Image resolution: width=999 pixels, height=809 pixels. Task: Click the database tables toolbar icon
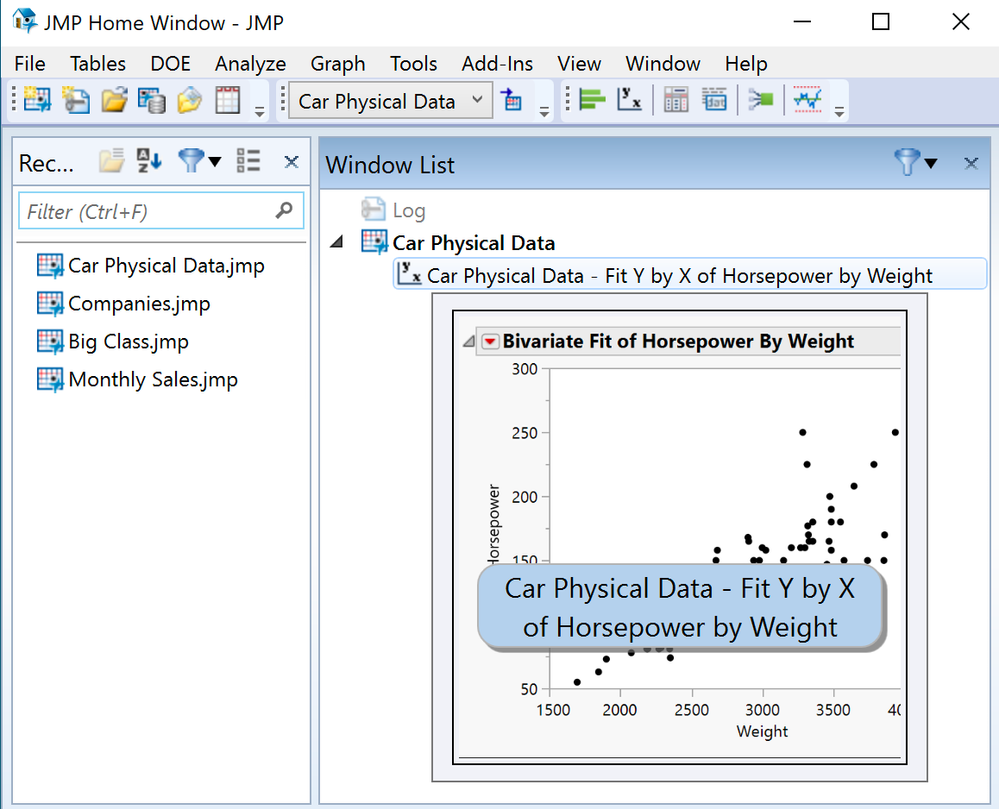click(152, 100)
